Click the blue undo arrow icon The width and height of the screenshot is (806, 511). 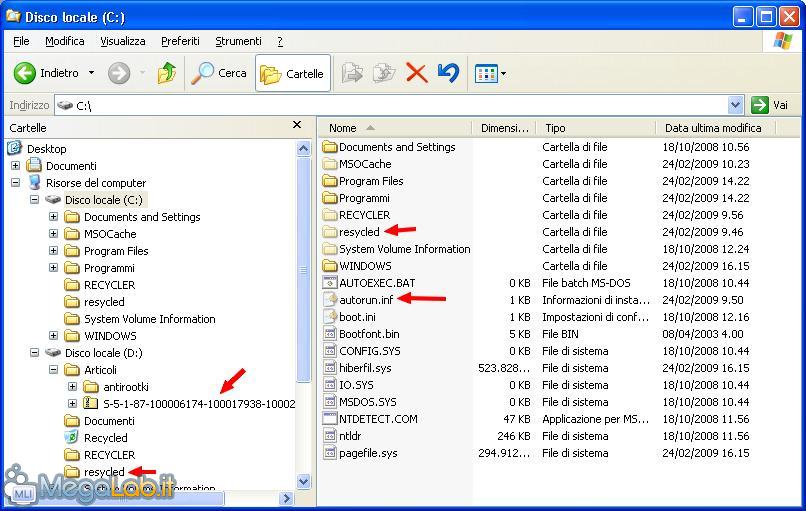coord(448,73)
